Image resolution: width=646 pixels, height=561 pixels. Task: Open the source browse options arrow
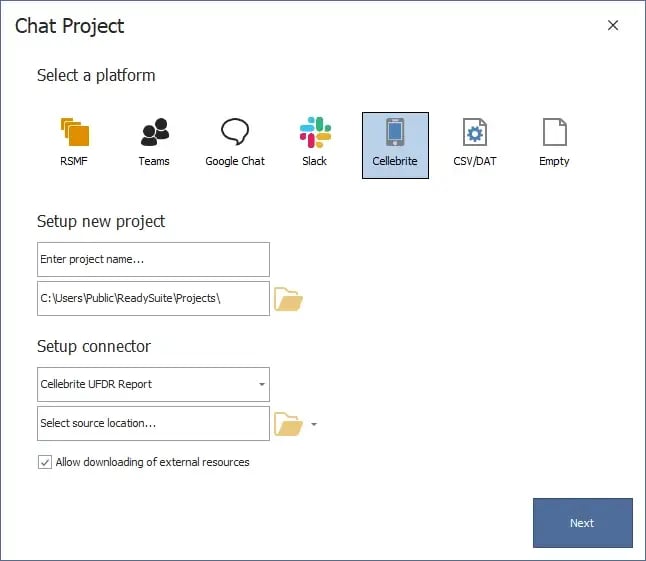(x=314, y=424)
